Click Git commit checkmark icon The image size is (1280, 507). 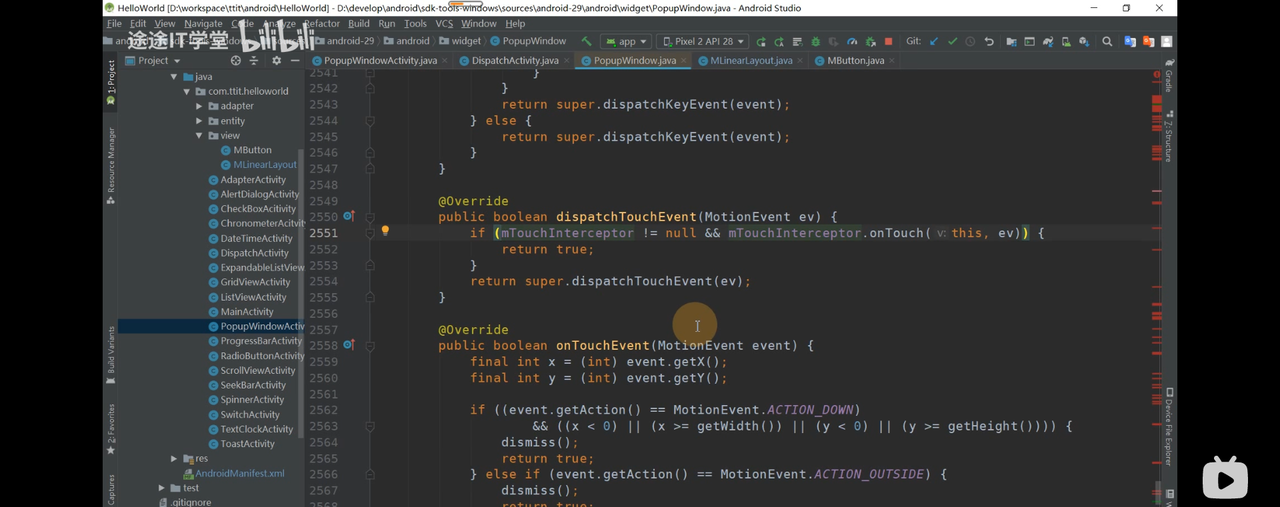coord(952,42)
